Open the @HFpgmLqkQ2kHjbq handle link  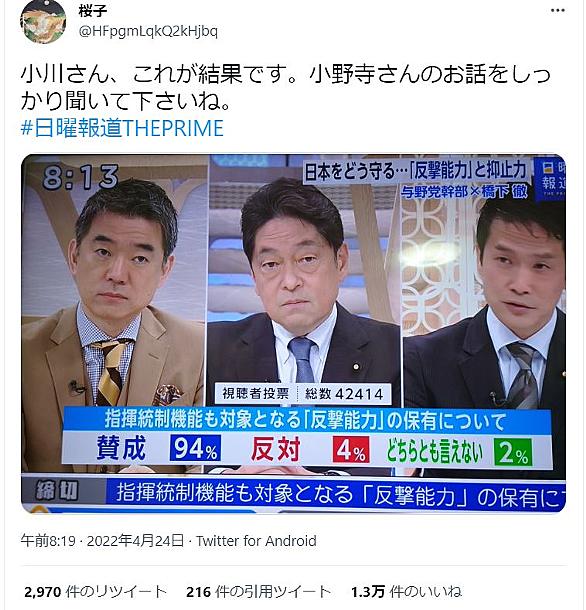(x=148, y=31)
